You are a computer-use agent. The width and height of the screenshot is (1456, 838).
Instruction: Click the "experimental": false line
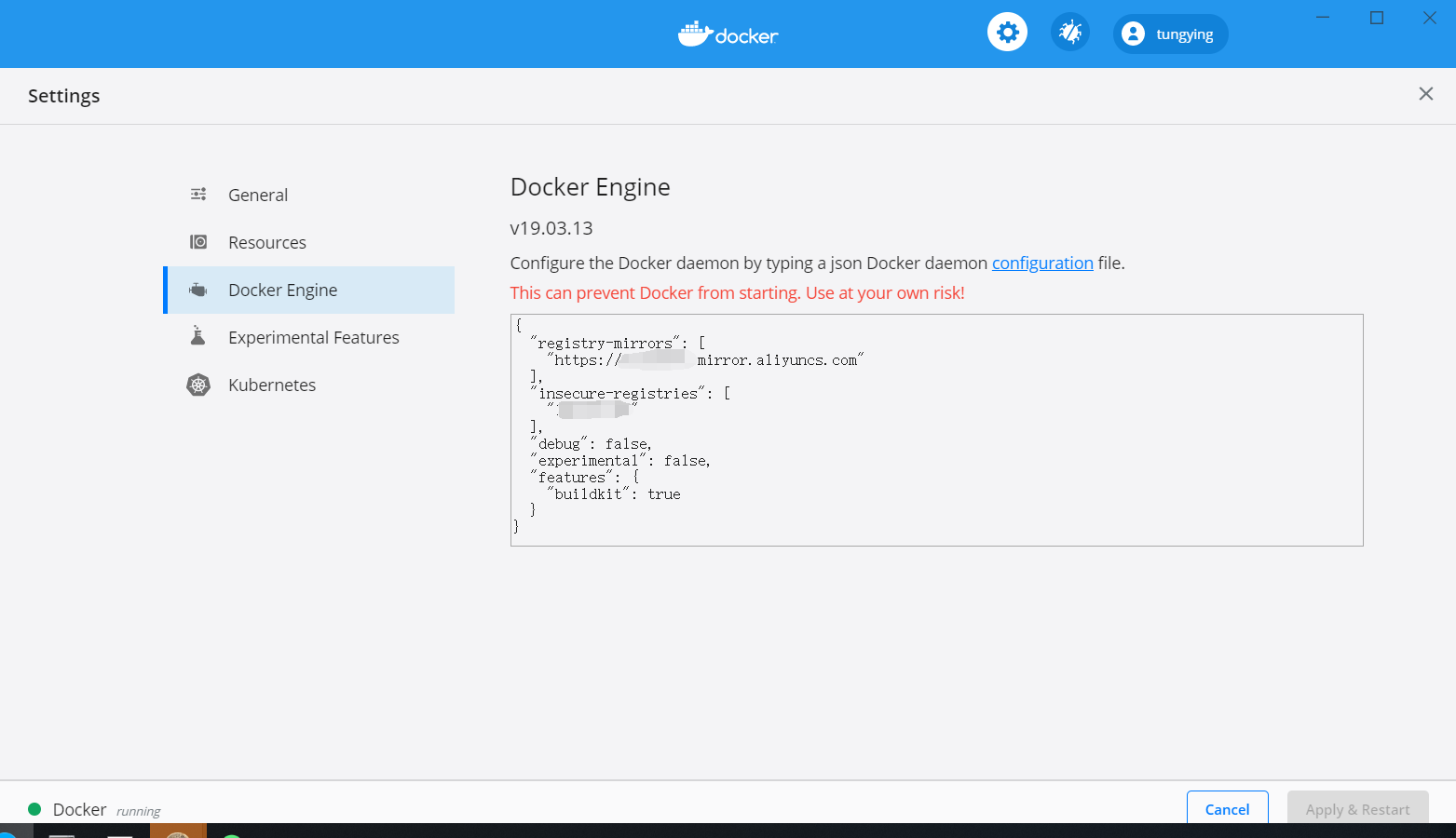click(x=619, y=461)
